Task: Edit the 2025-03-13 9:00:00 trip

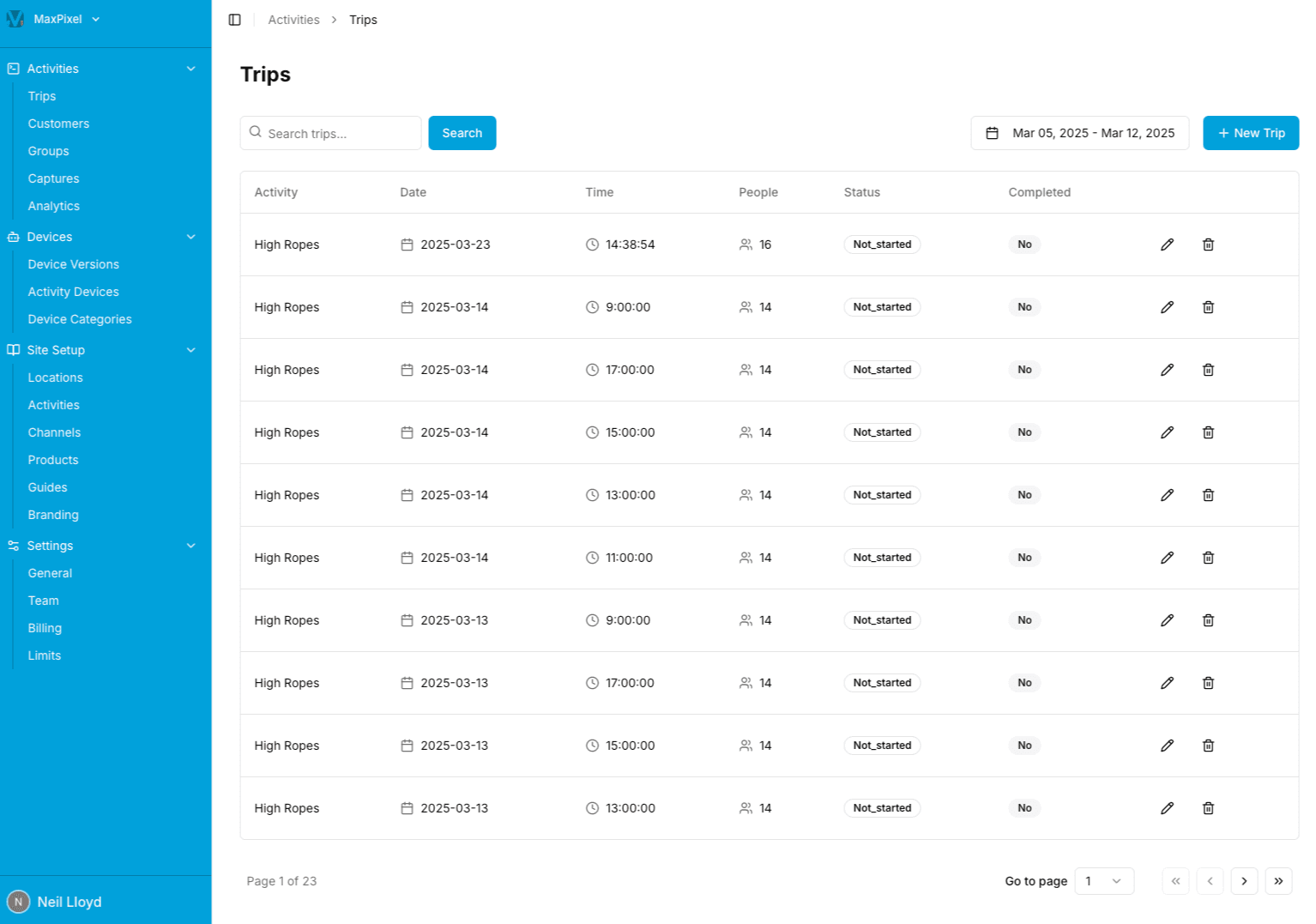Action: pyautogui.click(x=1167, y=620)
